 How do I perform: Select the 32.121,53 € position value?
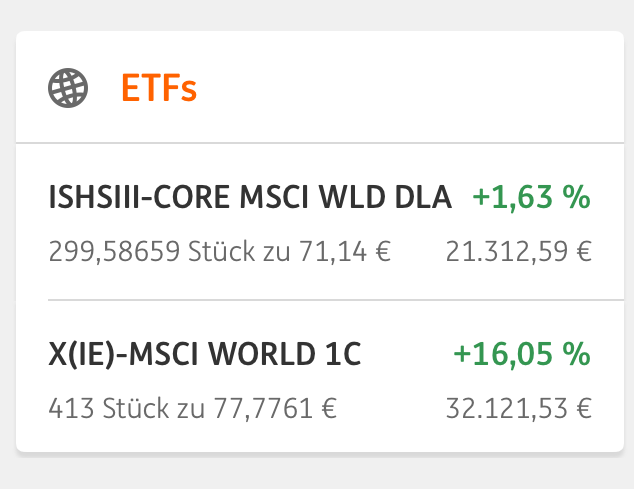pyautogui.click(x=518, y=407)
